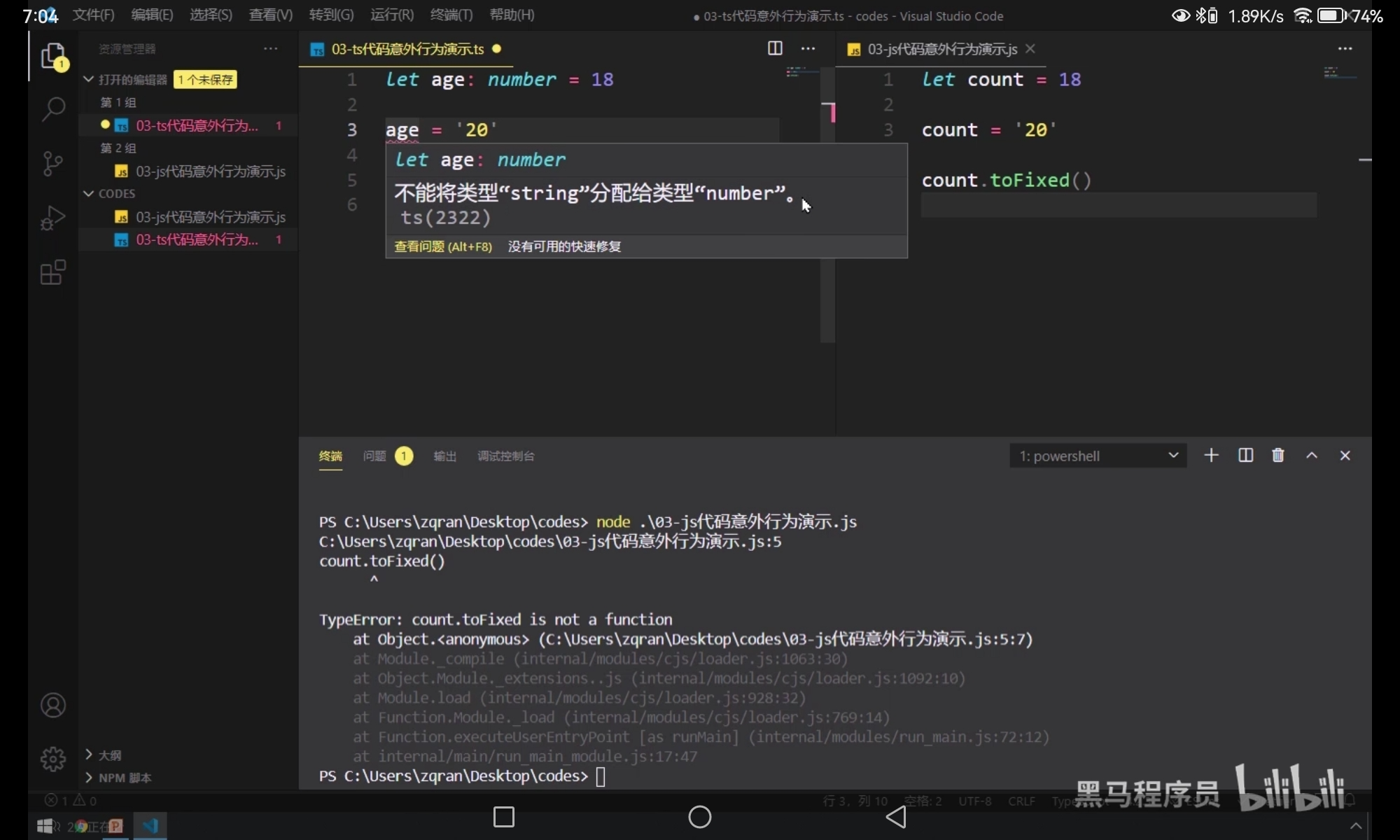Open 03-js代码意外行为演示.js in CODES tree
Image resolution: width=1400 pixels, height=840 pixels.
(x=210, y=217)
